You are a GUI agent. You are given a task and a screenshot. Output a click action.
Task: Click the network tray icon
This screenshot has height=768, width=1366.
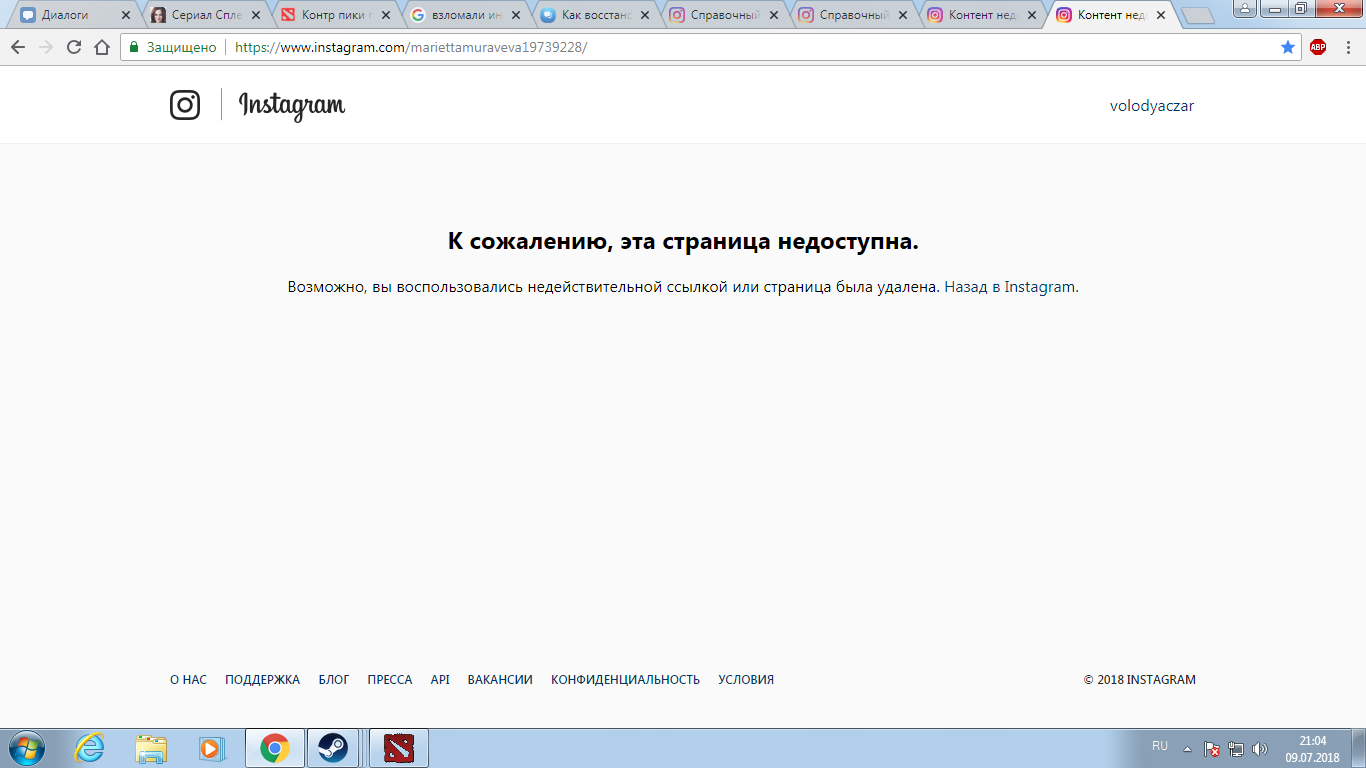point(1236,748)
